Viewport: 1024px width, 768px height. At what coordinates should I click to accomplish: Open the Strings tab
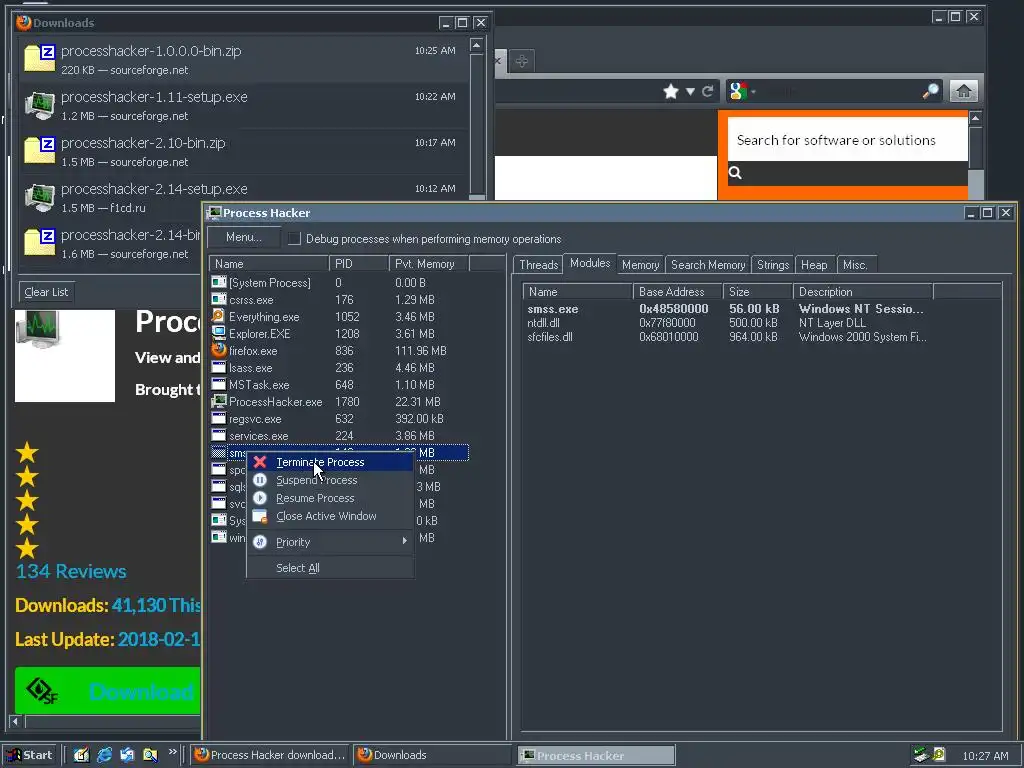pos(773,264)
